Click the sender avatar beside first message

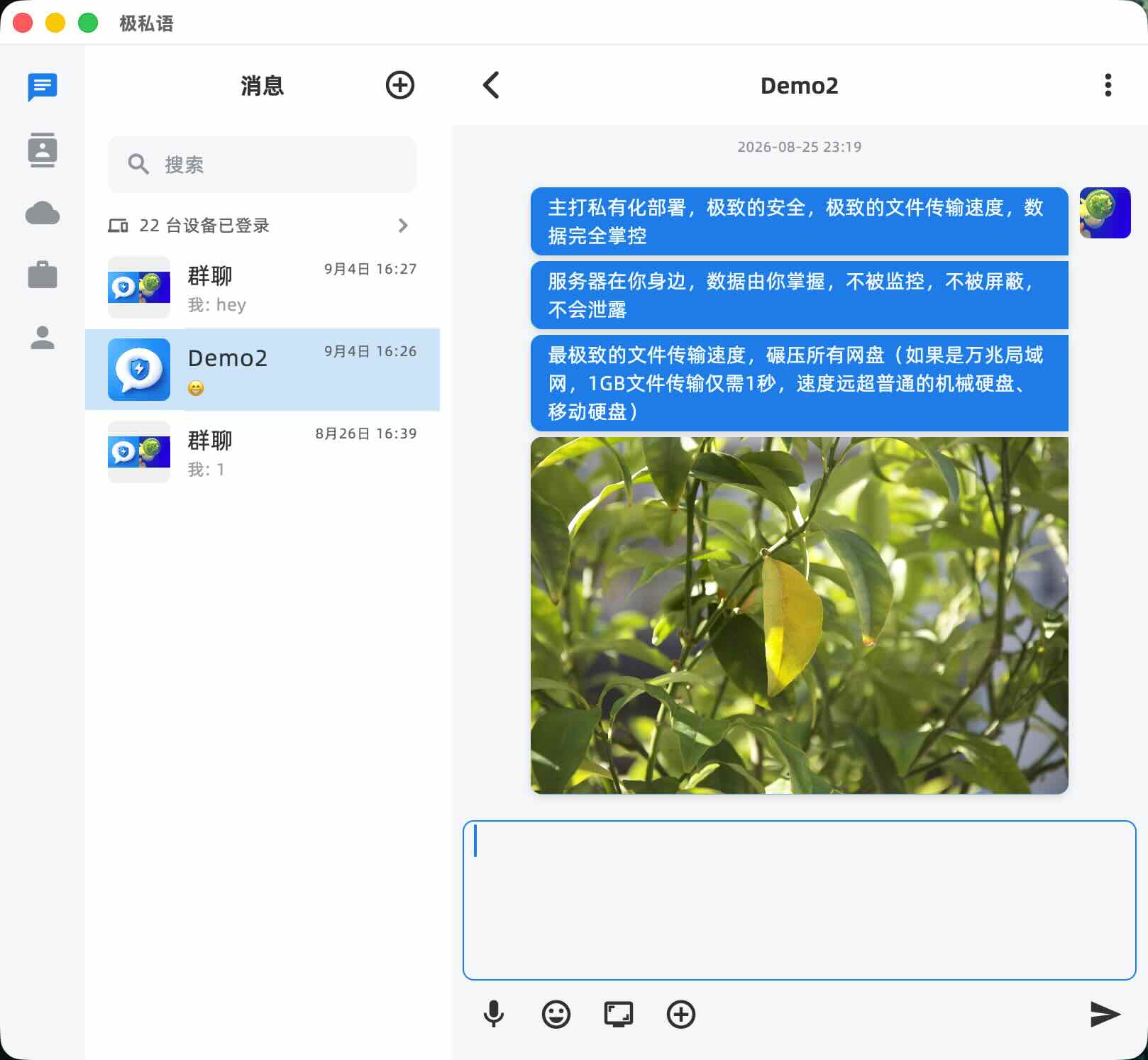(1105, 213)
